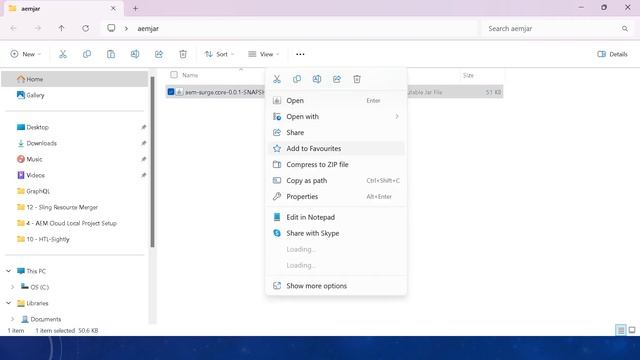This screenshot has height=360, width=640.
Task: Unpin the Desktop folder via its pin icon
Action: click(143, 127)
